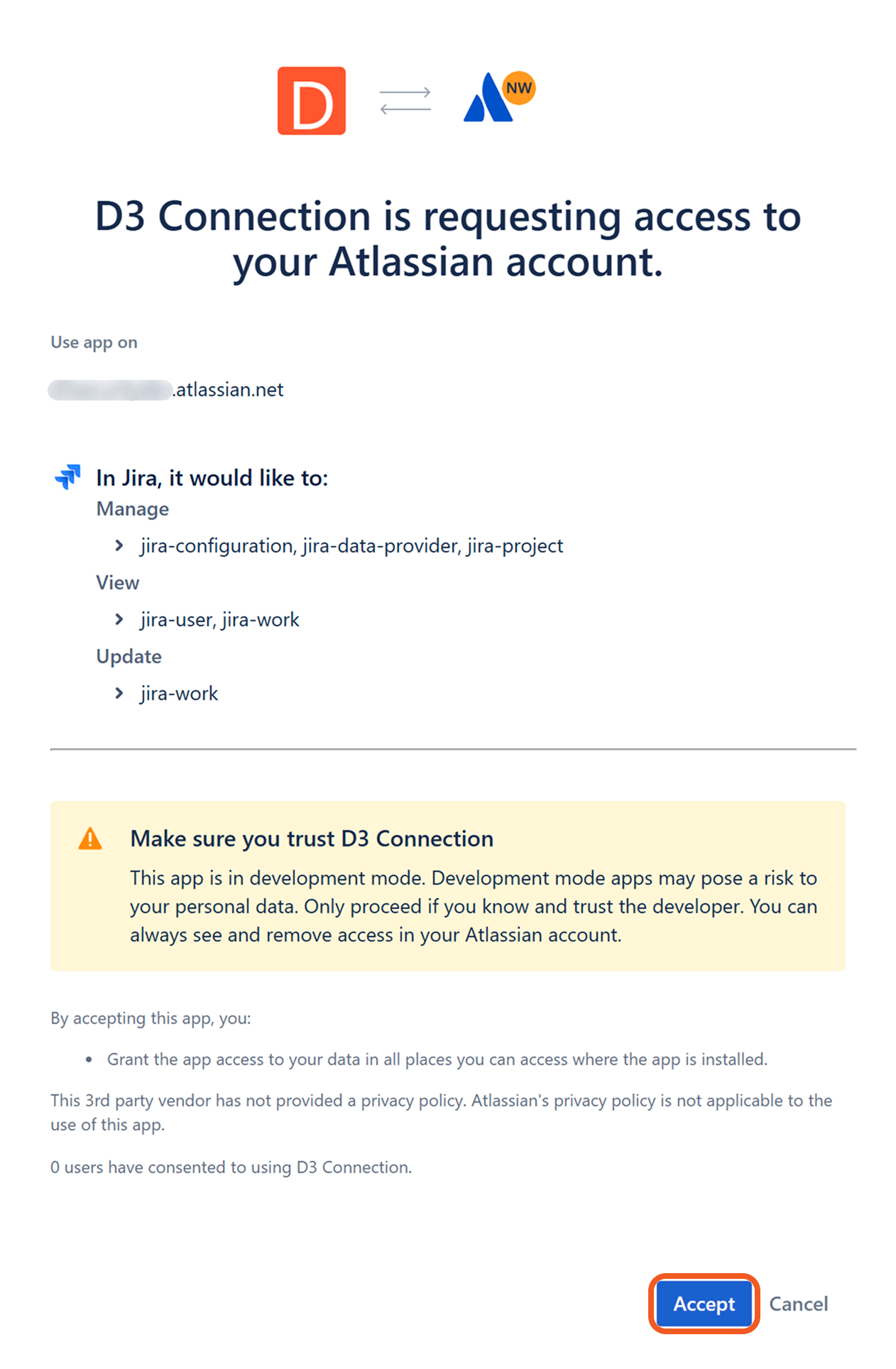Image resolution: width=896 pixels, height=1369 pixels.
Task: Select the jira-configuration, jira-data-provider, jira-project scope line
Action: [x=351, y=545]
